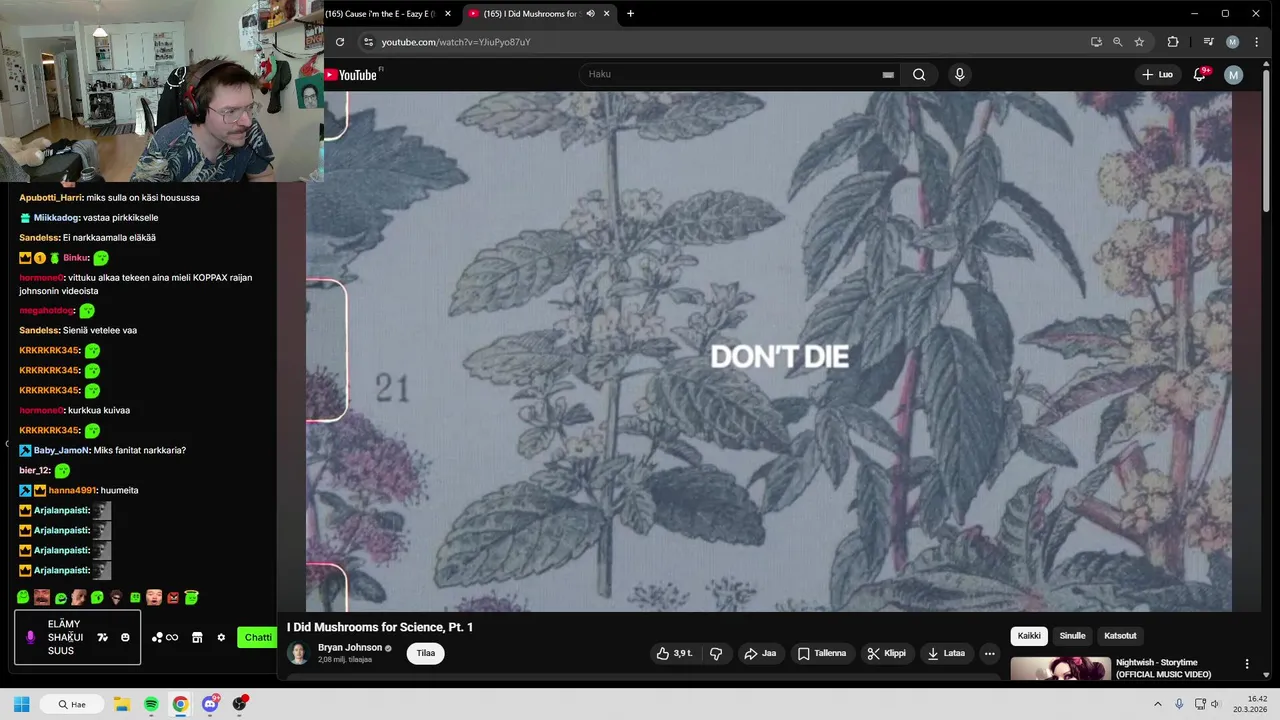
Task: Select Sinulle filter chip
Action: coord(1072,636)
